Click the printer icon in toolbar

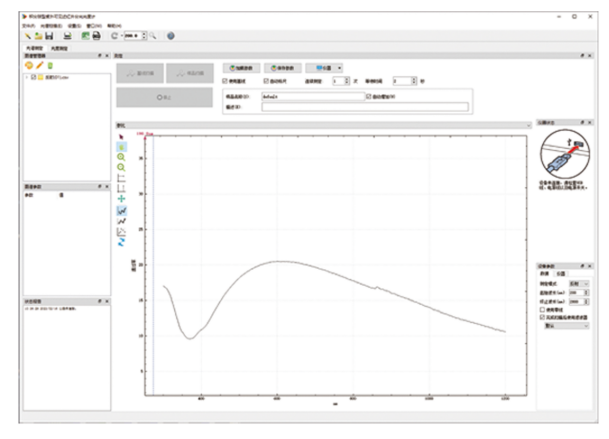point(97,35)
